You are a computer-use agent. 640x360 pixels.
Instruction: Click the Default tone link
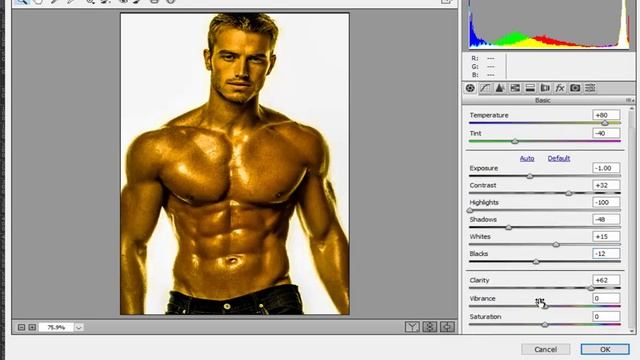tap(559, 158)
